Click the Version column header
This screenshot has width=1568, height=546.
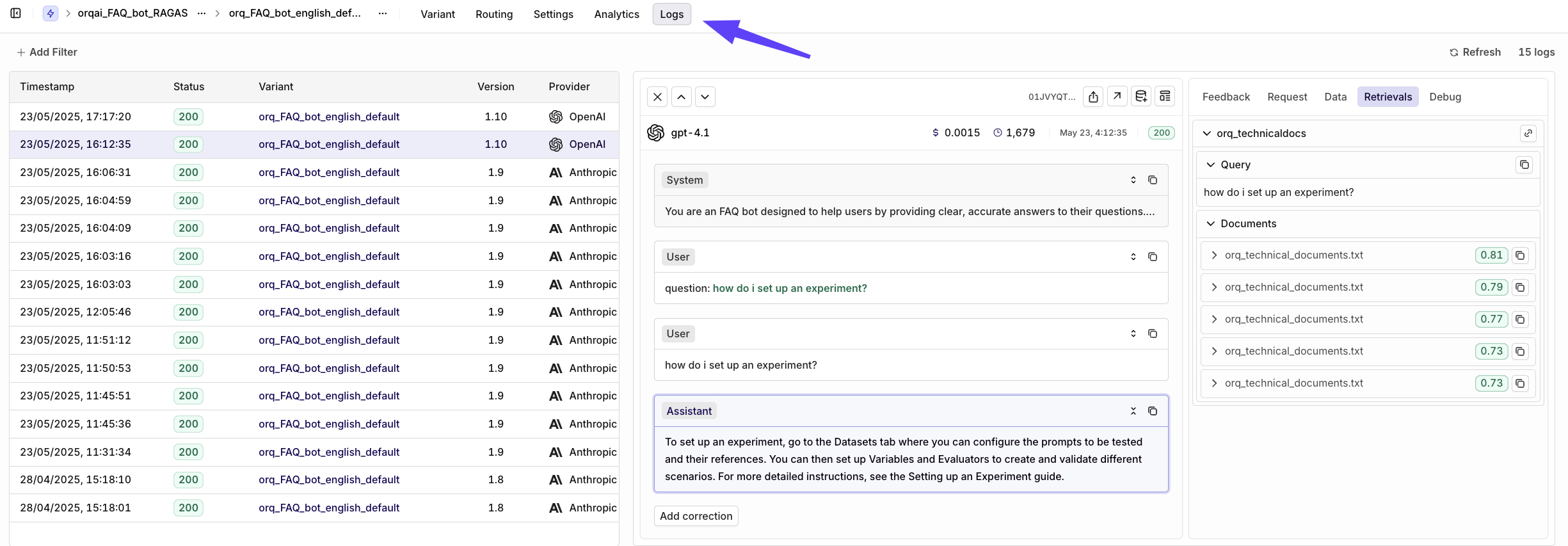click(496, 86)
